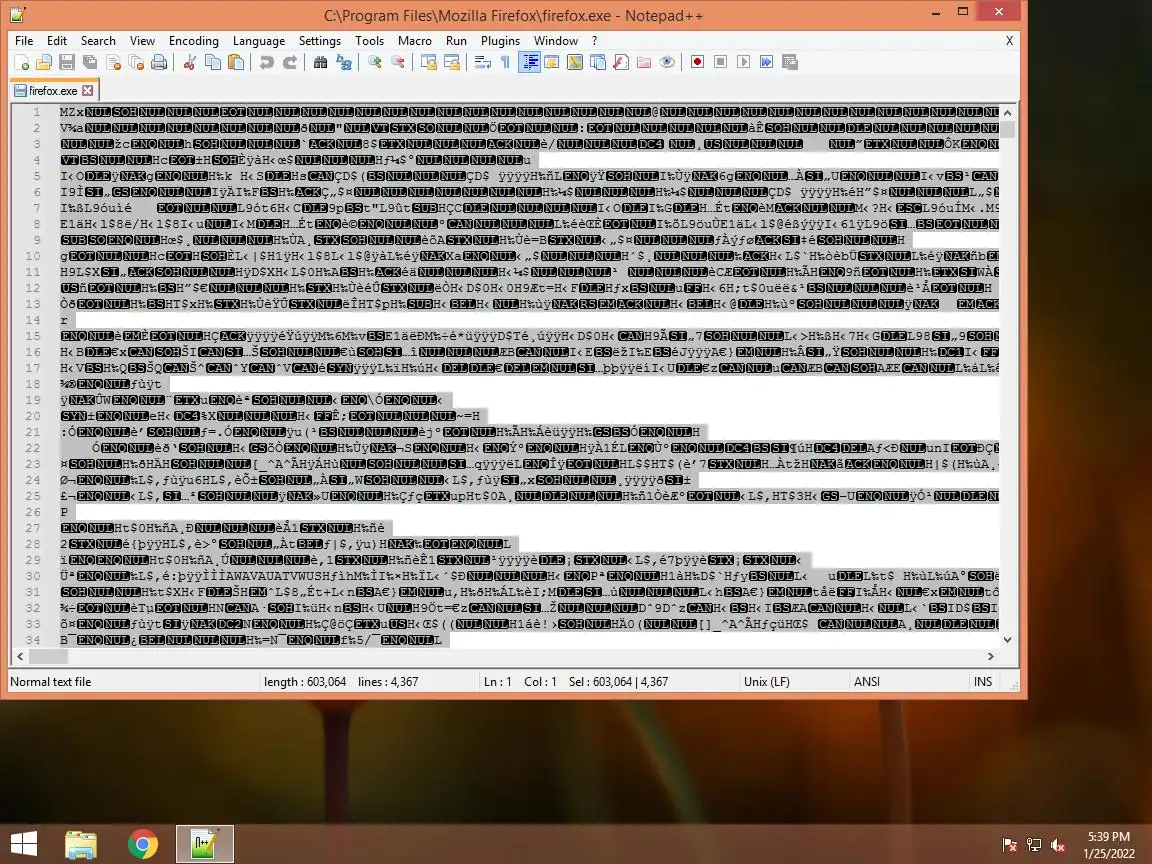Image resolution: width=1152 pixels, height=864 pixels.
Task: Click line number 14 in margin
Action: 32,320
